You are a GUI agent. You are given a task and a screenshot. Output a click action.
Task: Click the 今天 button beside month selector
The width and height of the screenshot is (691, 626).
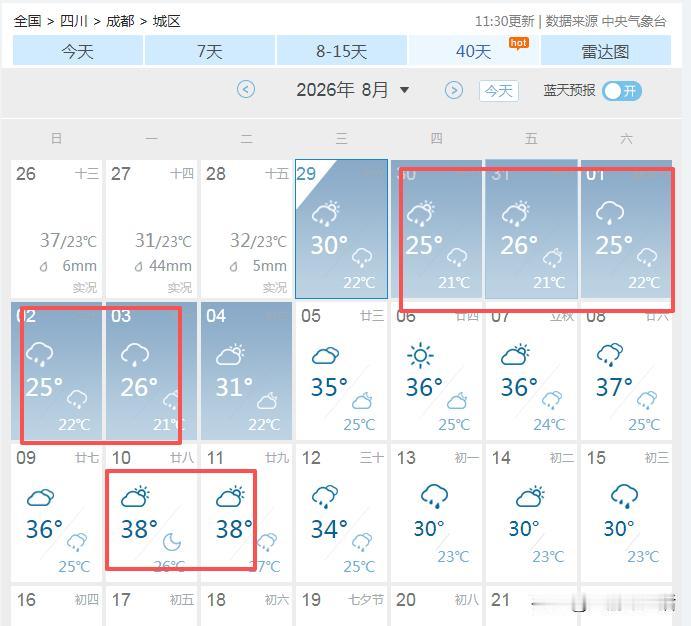[498, 91]
